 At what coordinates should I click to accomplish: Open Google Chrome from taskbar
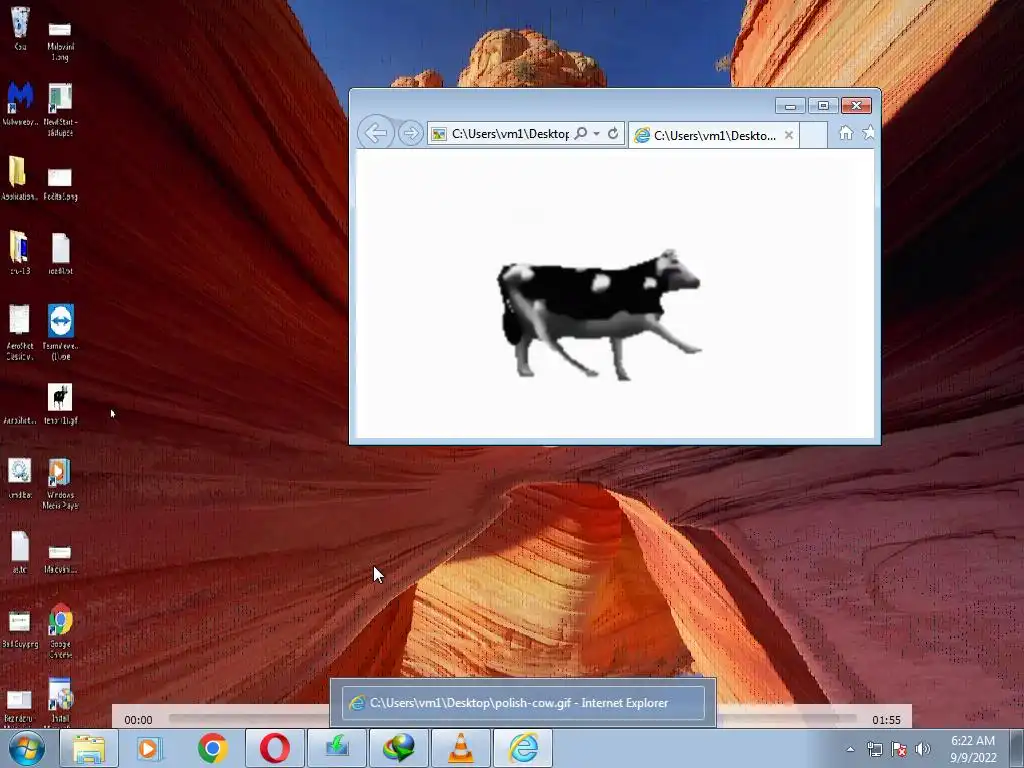coord(212,748)
